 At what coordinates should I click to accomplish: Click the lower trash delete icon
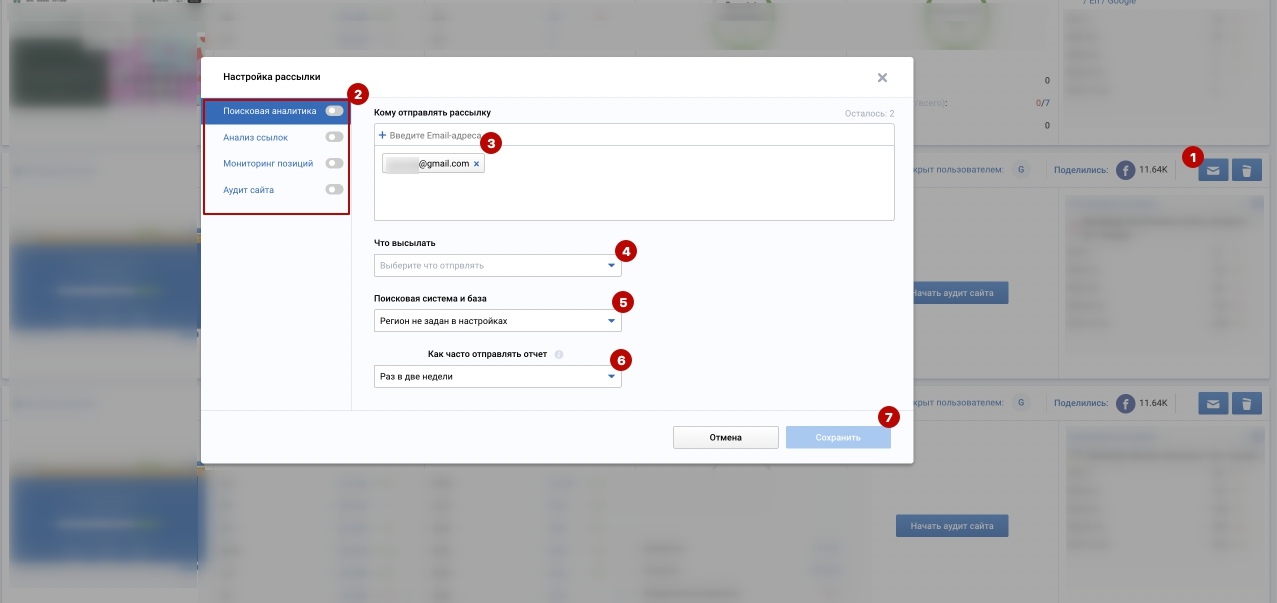1246,403
